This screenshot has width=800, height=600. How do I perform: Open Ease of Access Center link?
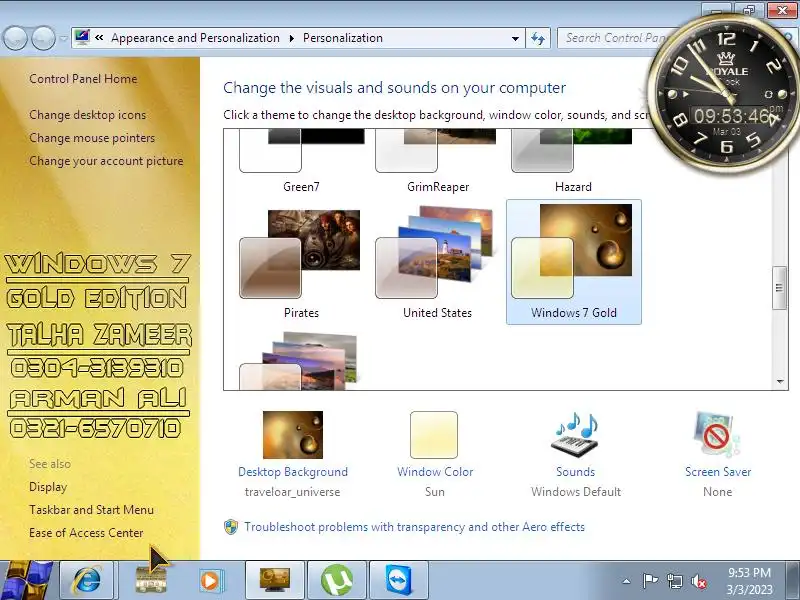(86, 533)
